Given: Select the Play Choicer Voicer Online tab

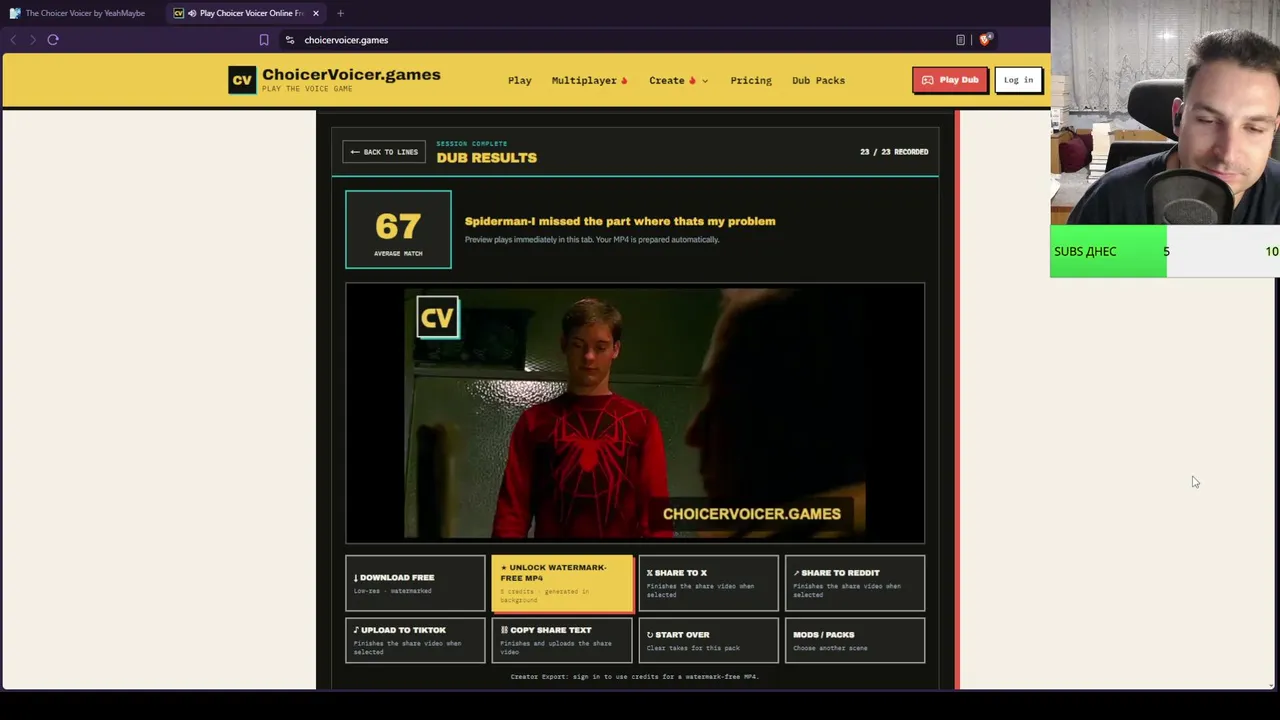Looking at the screenshot, I should (x=246, y=13).
